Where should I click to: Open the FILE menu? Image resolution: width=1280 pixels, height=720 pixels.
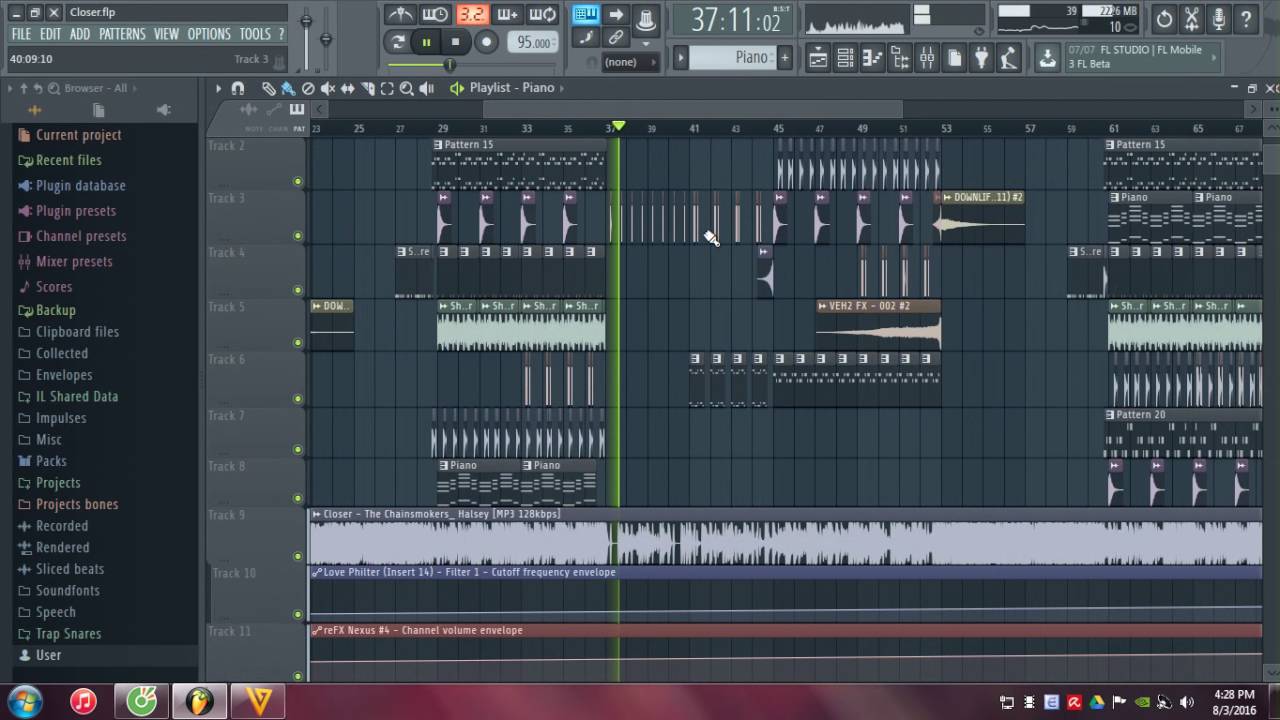pos(21,34)
